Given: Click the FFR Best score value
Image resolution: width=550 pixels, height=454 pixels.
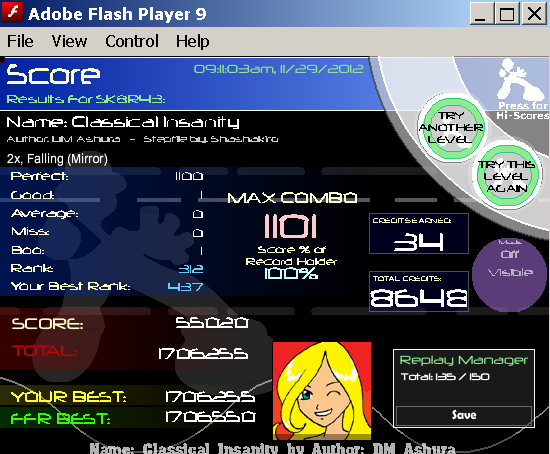Looking at the screenshot, I should 210,417.
